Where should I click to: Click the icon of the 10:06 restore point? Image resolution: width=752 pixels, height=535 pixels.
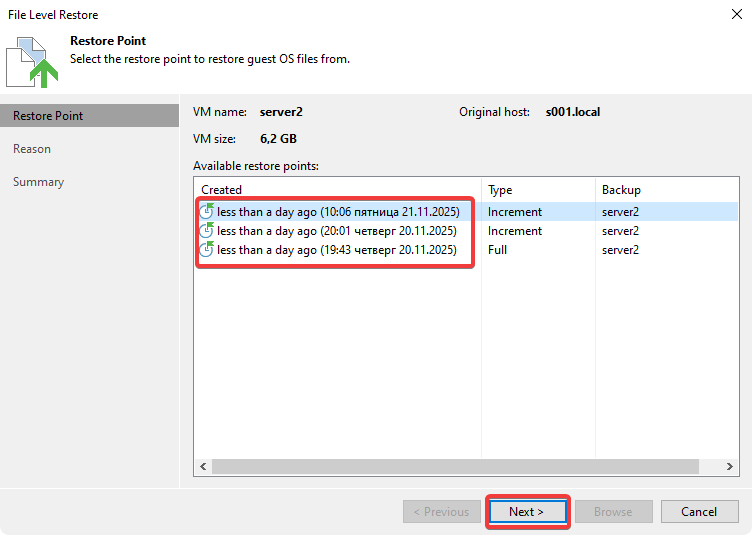[207, 211]
